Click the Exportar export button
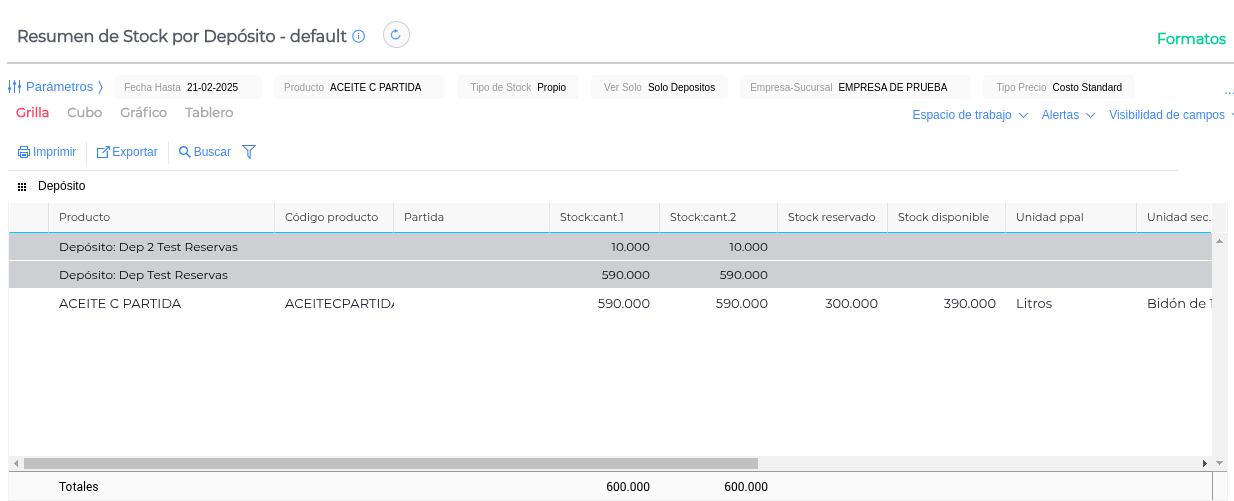Screen dimensions: 1234x501 pyautogui.click(x=127, y=152)
